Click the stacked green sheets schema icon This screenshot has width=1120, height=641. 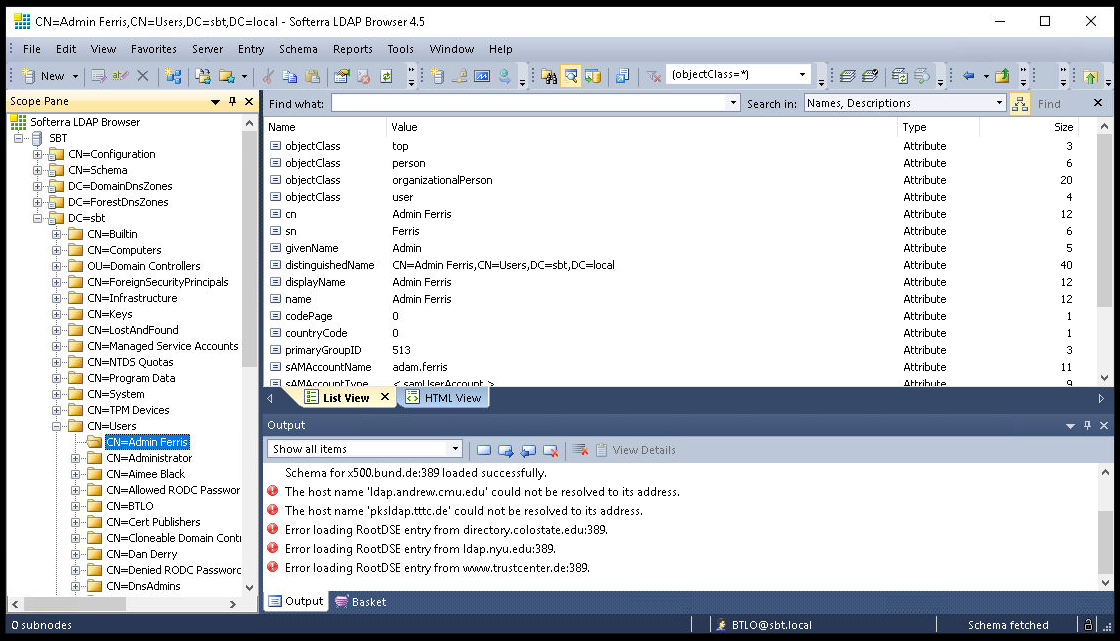point(848,76)
